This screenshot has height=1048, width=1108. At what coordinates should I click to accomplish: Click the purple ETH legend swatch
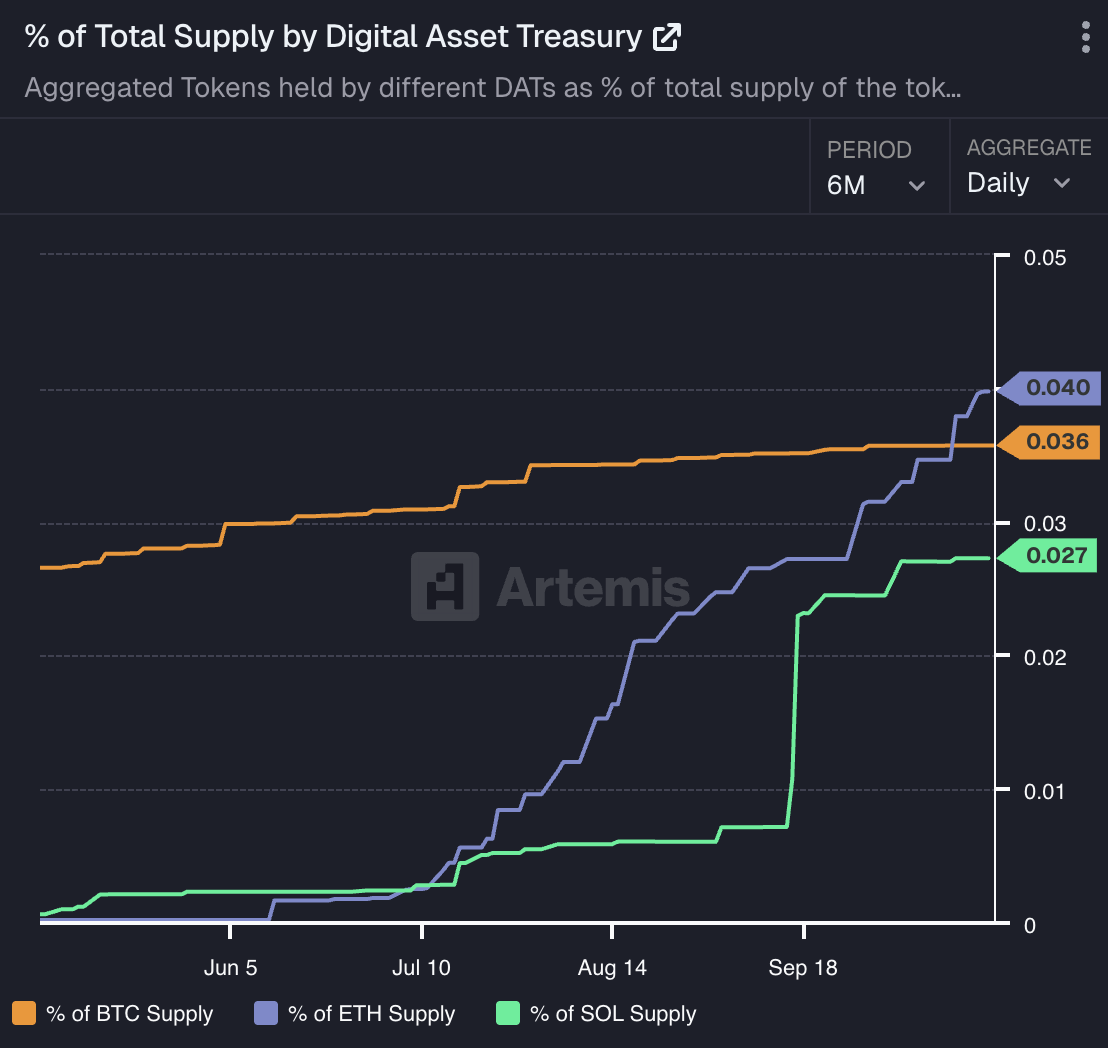pyautogui.click(x=267, y=1014)
